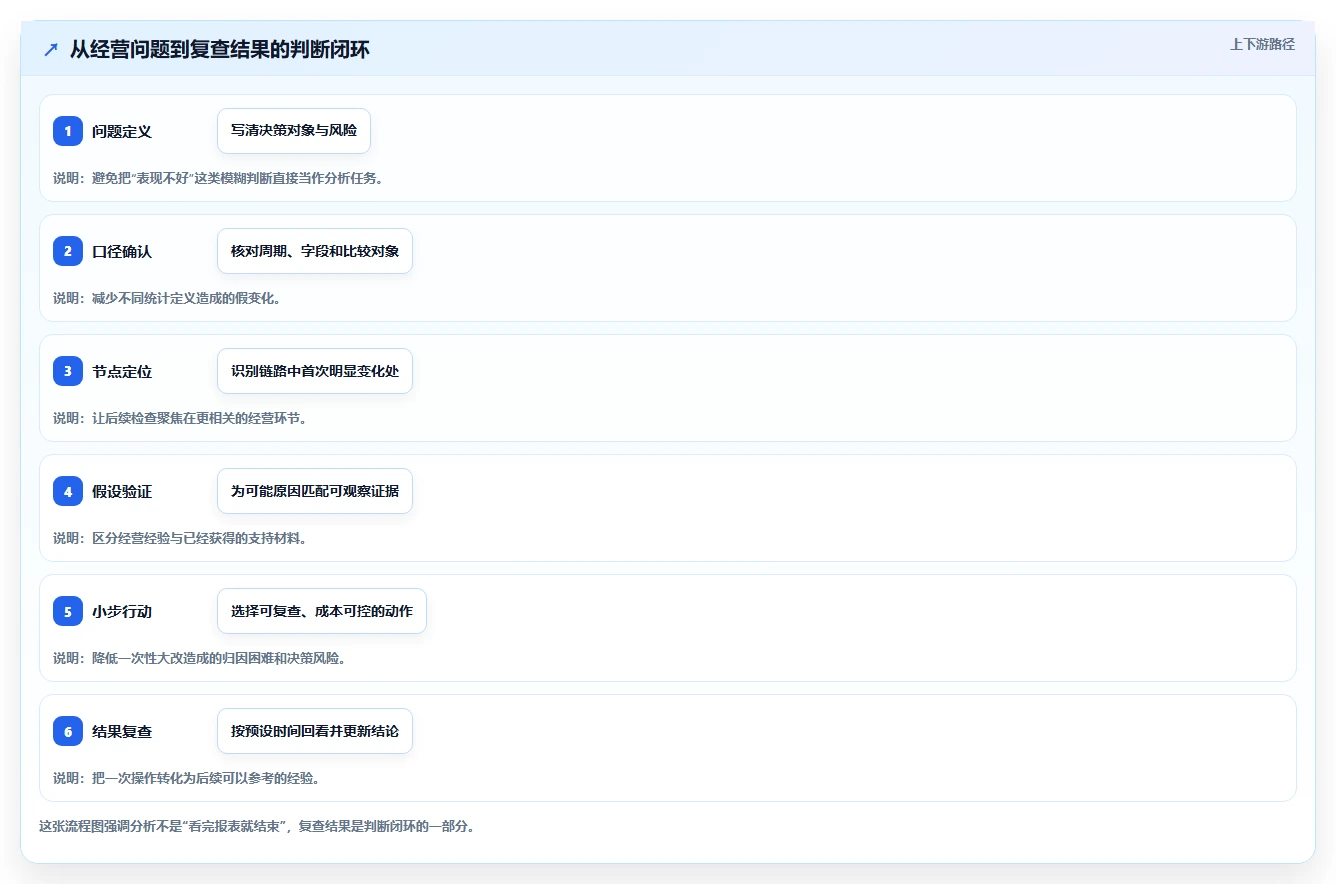Click the note 减少不同统计定义造成的假变化

point(166,298)
